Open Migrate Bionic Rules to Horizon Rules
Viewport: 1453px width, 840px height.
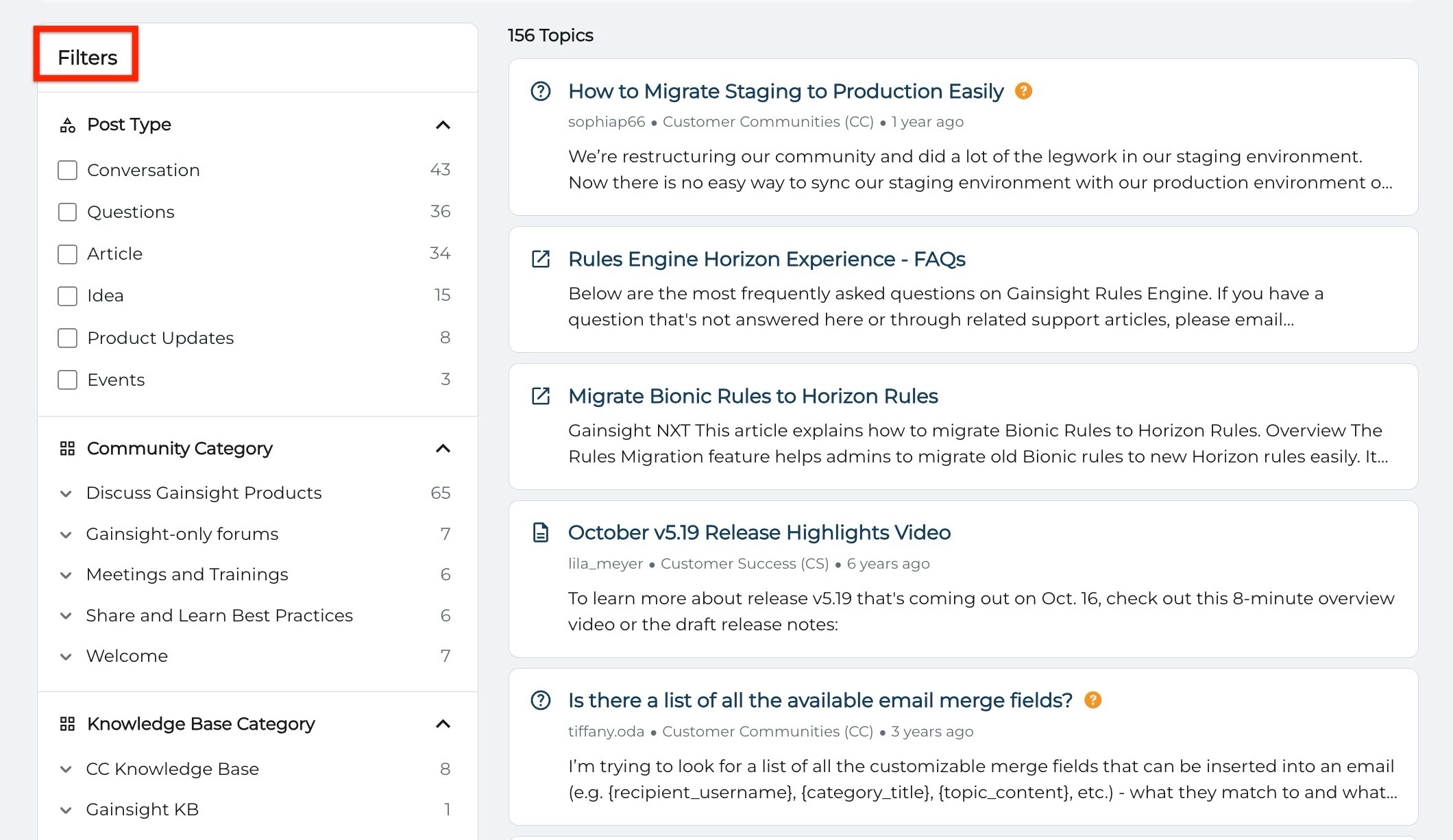coord(753,396)
